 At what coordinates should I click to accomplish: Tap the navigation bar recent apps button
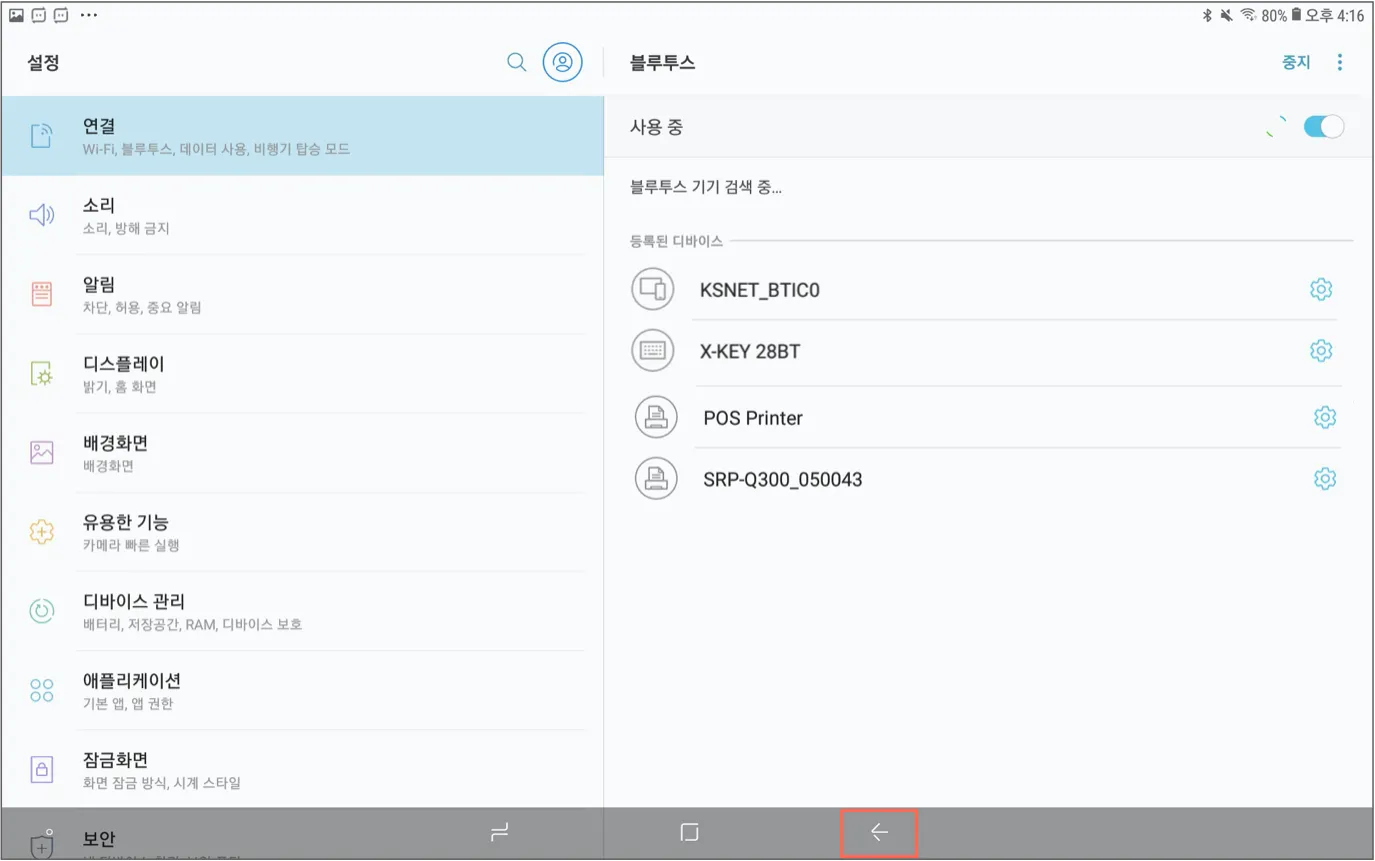point(500,832)
